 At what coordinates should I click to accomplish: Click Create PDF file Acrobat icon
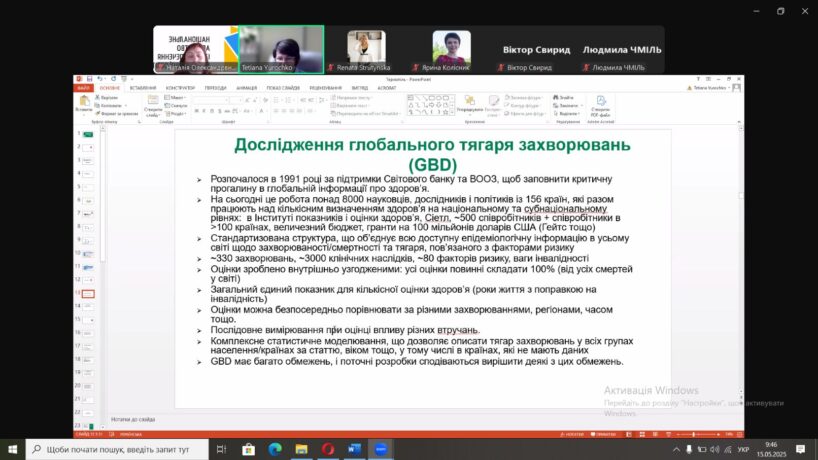[600, 104]
